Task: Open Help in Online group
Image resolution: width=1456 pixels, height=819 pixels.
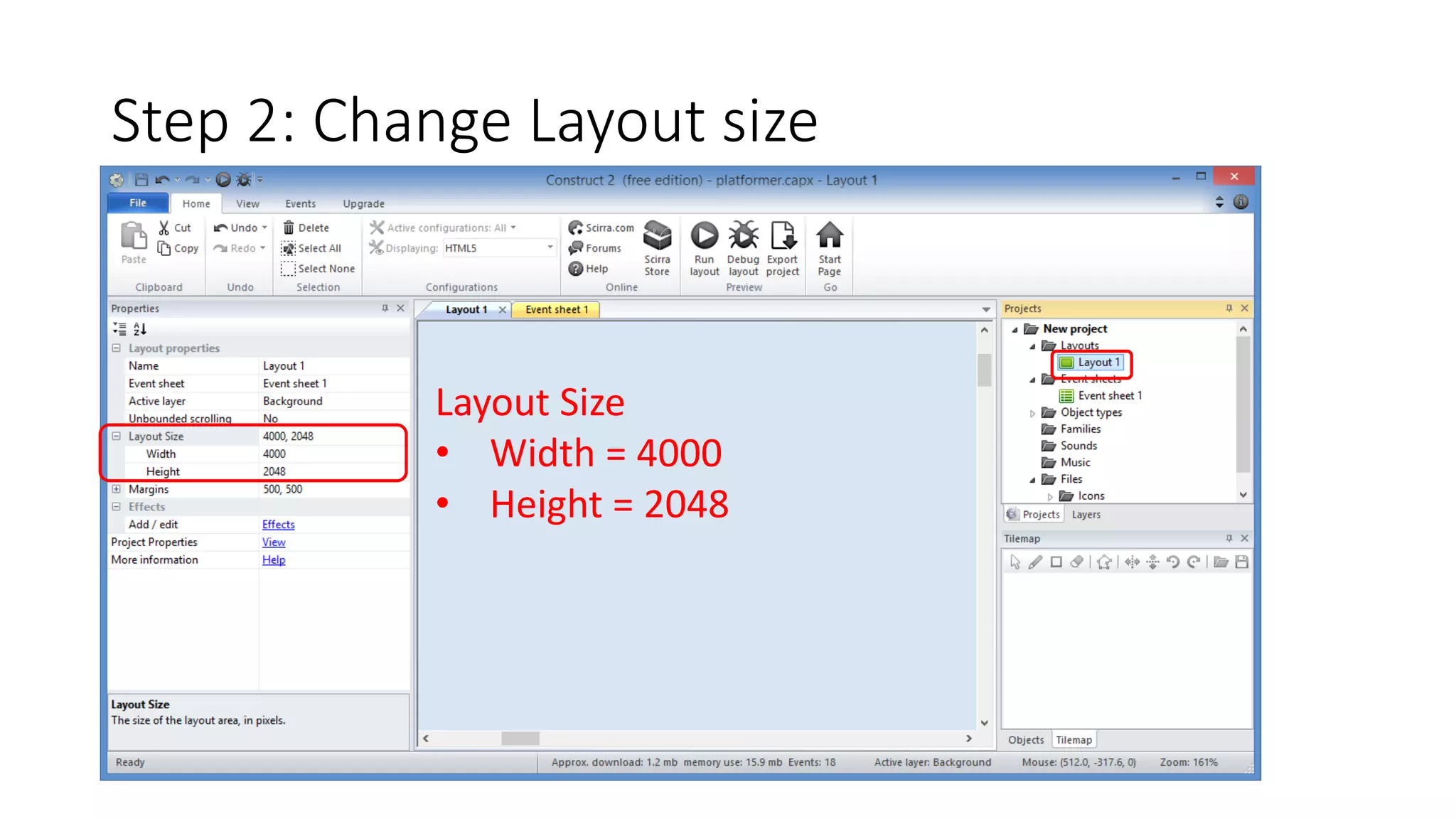Action: pos(589,269)
